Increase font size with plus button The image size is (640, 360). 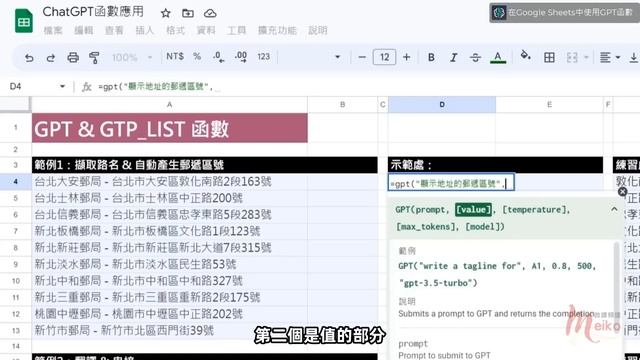407,57
